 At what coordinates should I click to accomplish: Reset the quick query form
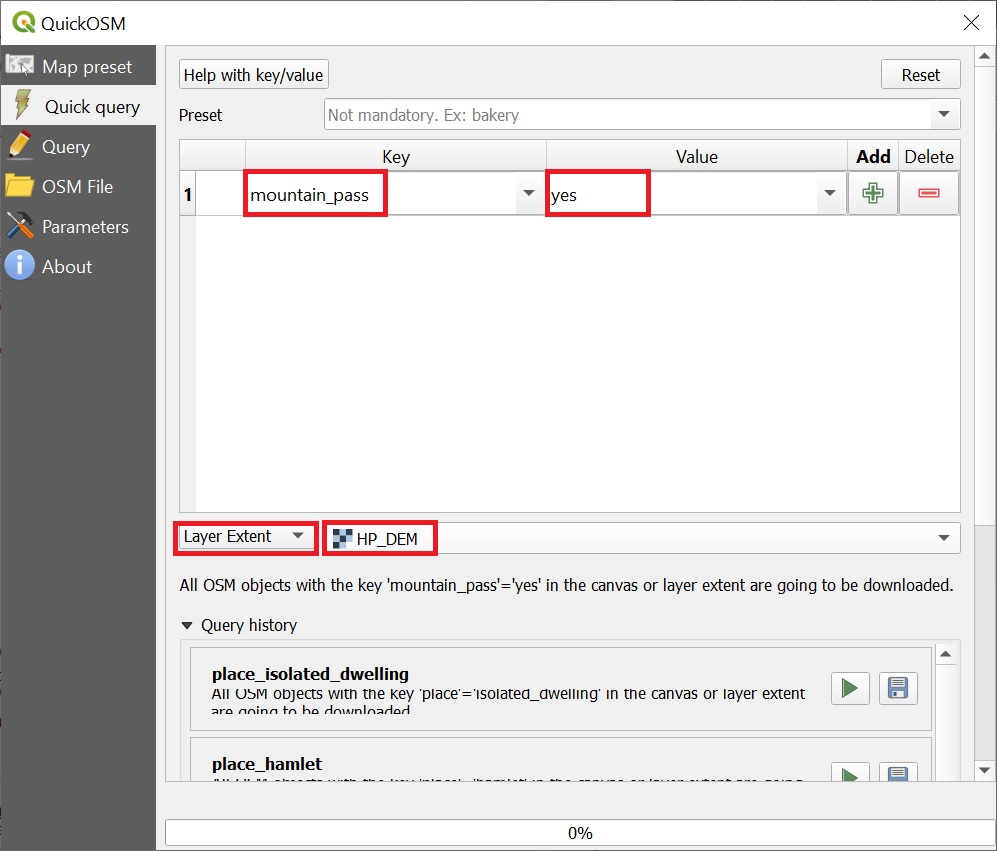click(x=920, y=74)
